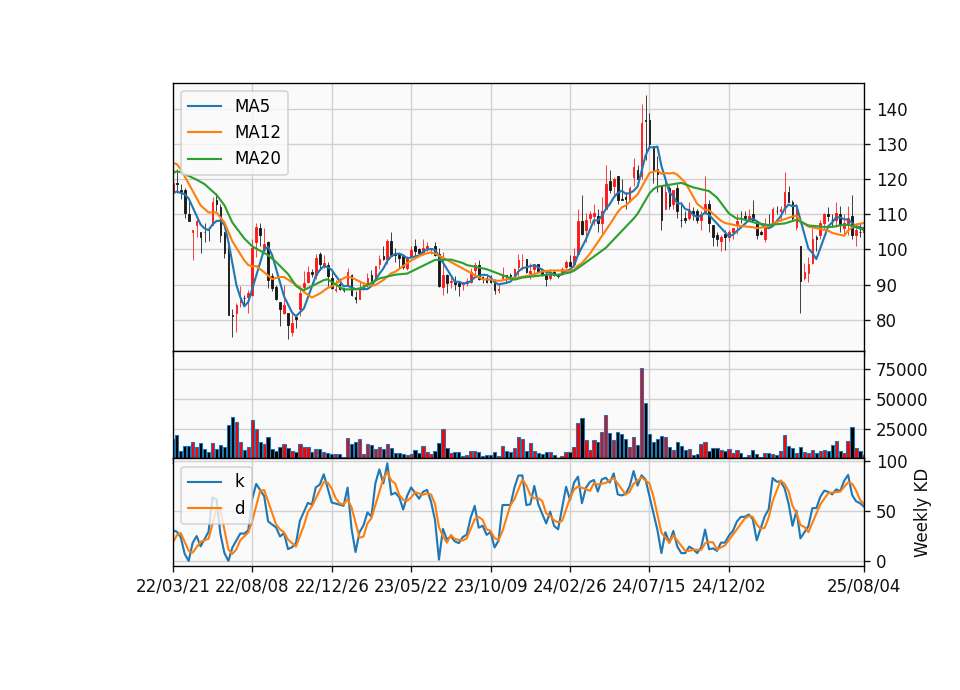The height and width of the screenshot is (690, 960).
Task: Click the 24/12/02 date label
Action: pos(729,586)
